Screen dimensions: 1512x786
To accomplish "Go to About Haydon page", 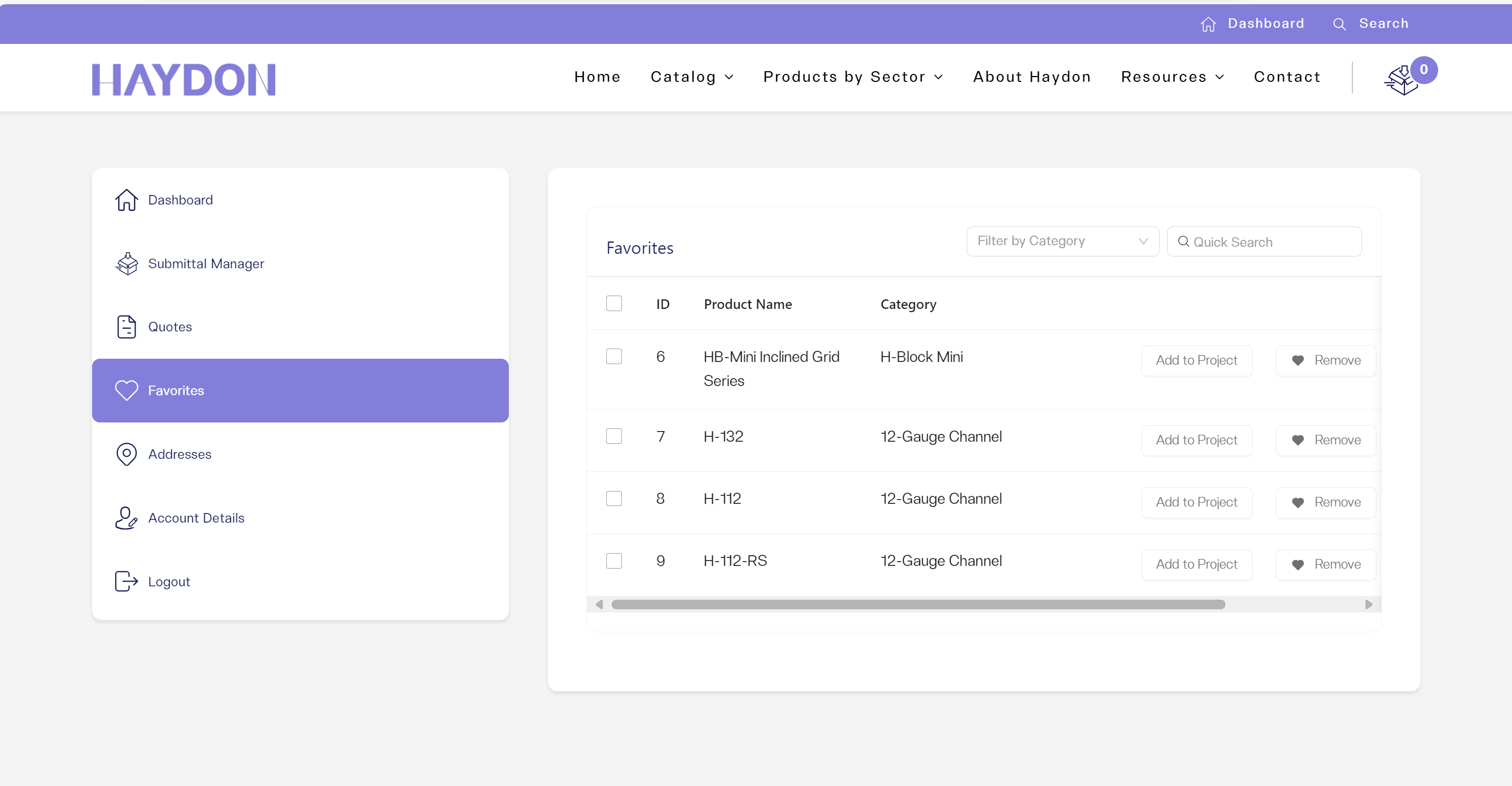I will pos(1031,77).
